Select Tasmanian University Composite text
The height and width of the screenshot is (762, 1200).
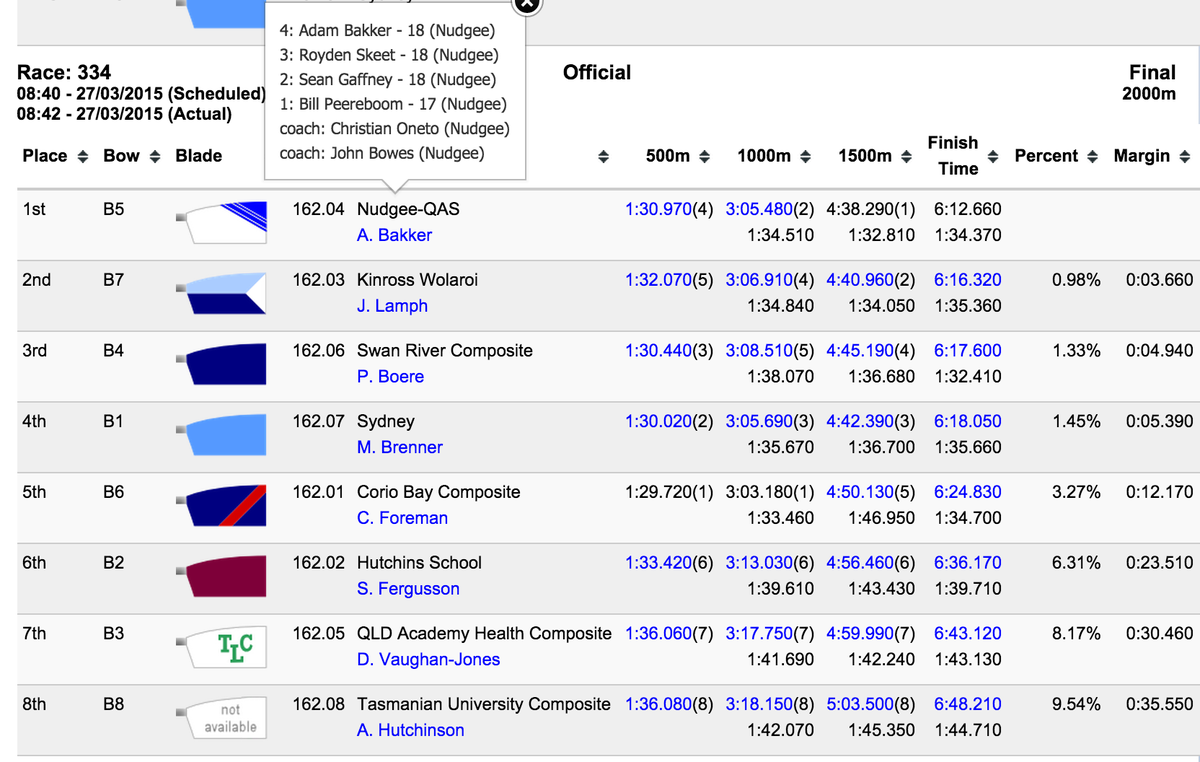point(484,705)
